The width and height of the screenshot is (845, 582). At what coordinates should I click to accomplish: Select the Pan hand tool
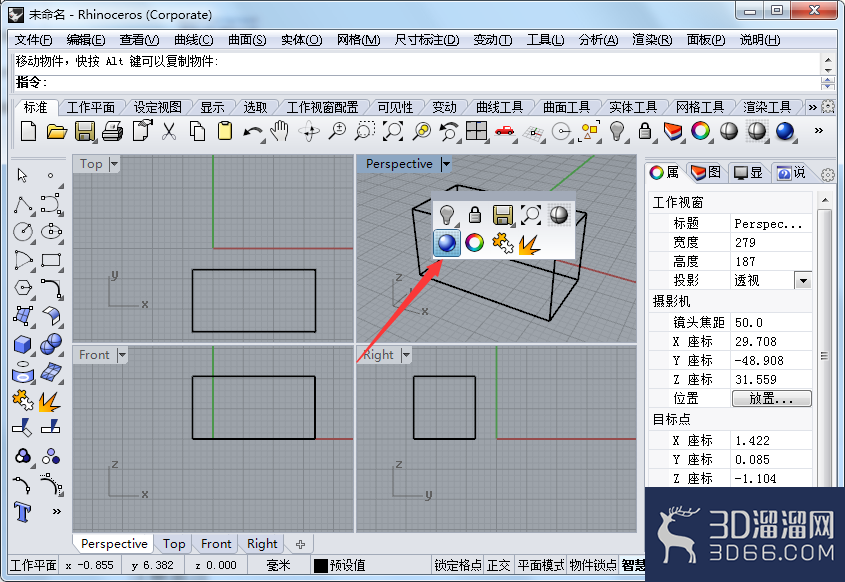tap(280, 131)
